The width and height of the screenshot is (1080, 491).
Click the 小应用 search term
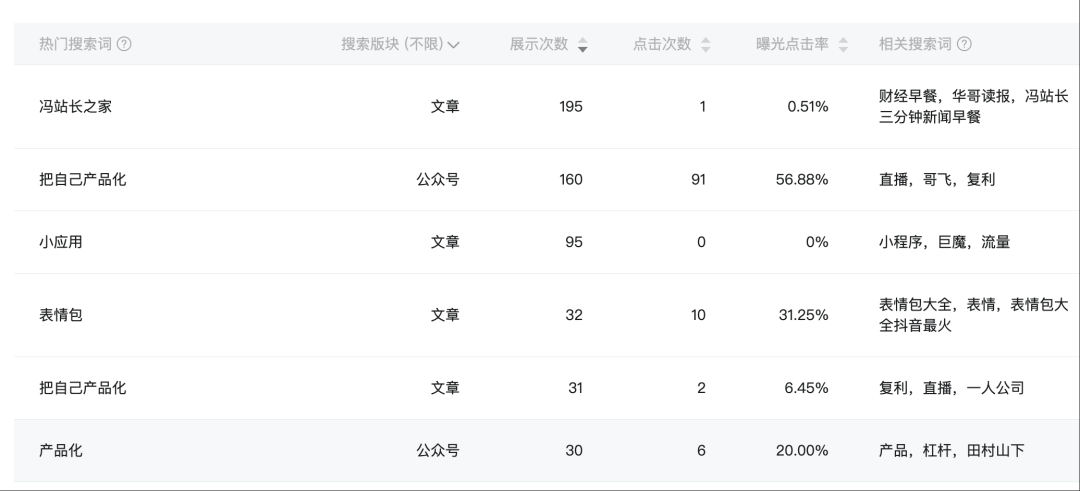61,242
